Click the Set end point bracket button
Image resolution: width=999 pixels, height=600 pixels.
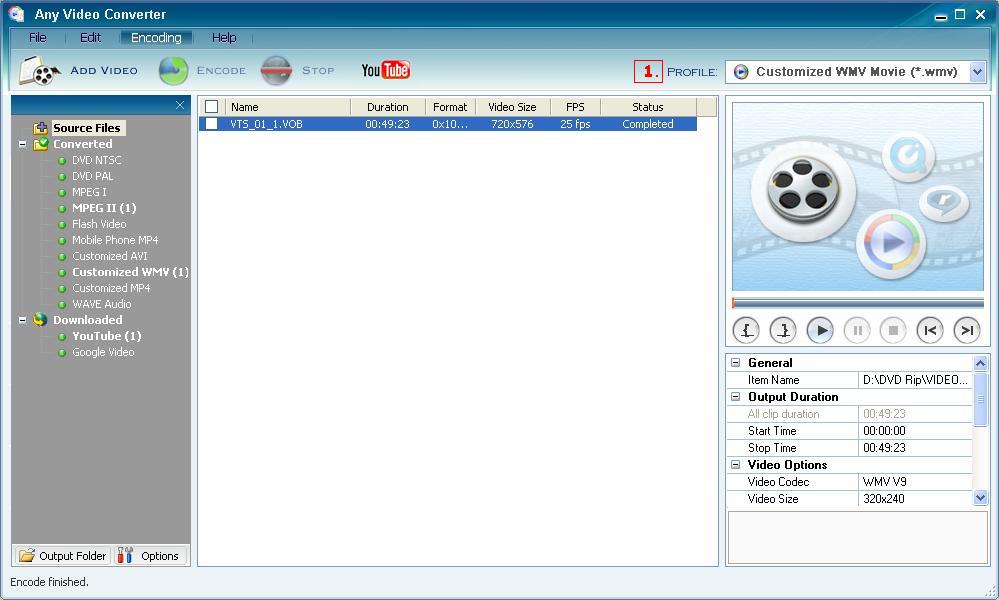coord(783,330)
